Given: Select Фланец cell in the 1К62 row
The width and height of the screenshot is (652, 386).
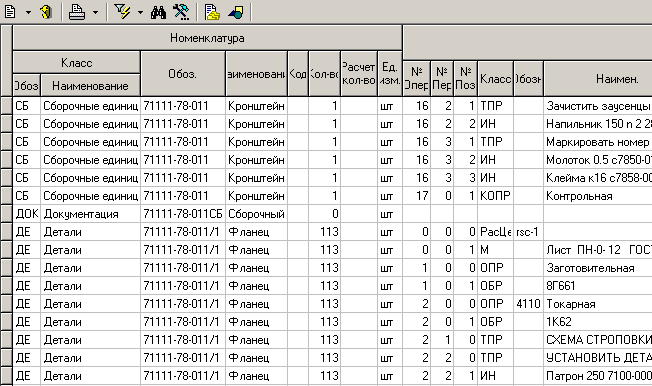Looking at the screenshot, I should point(256,322).
